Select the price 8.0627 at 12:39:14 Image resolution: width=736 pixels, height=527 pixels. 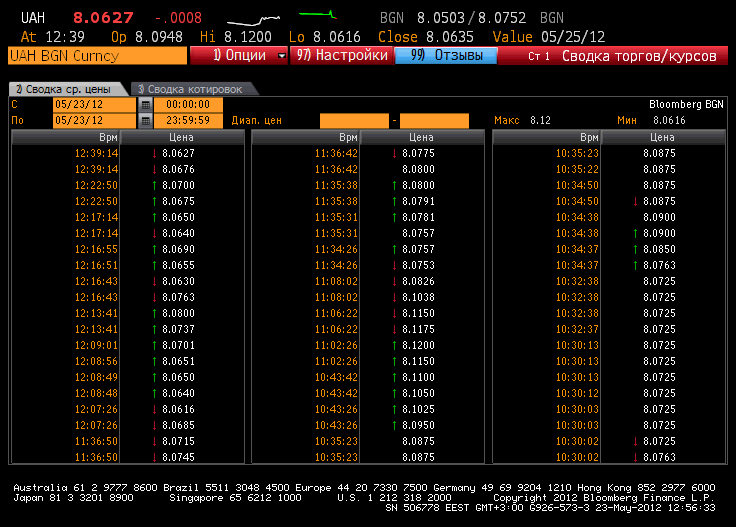[178, 153]
